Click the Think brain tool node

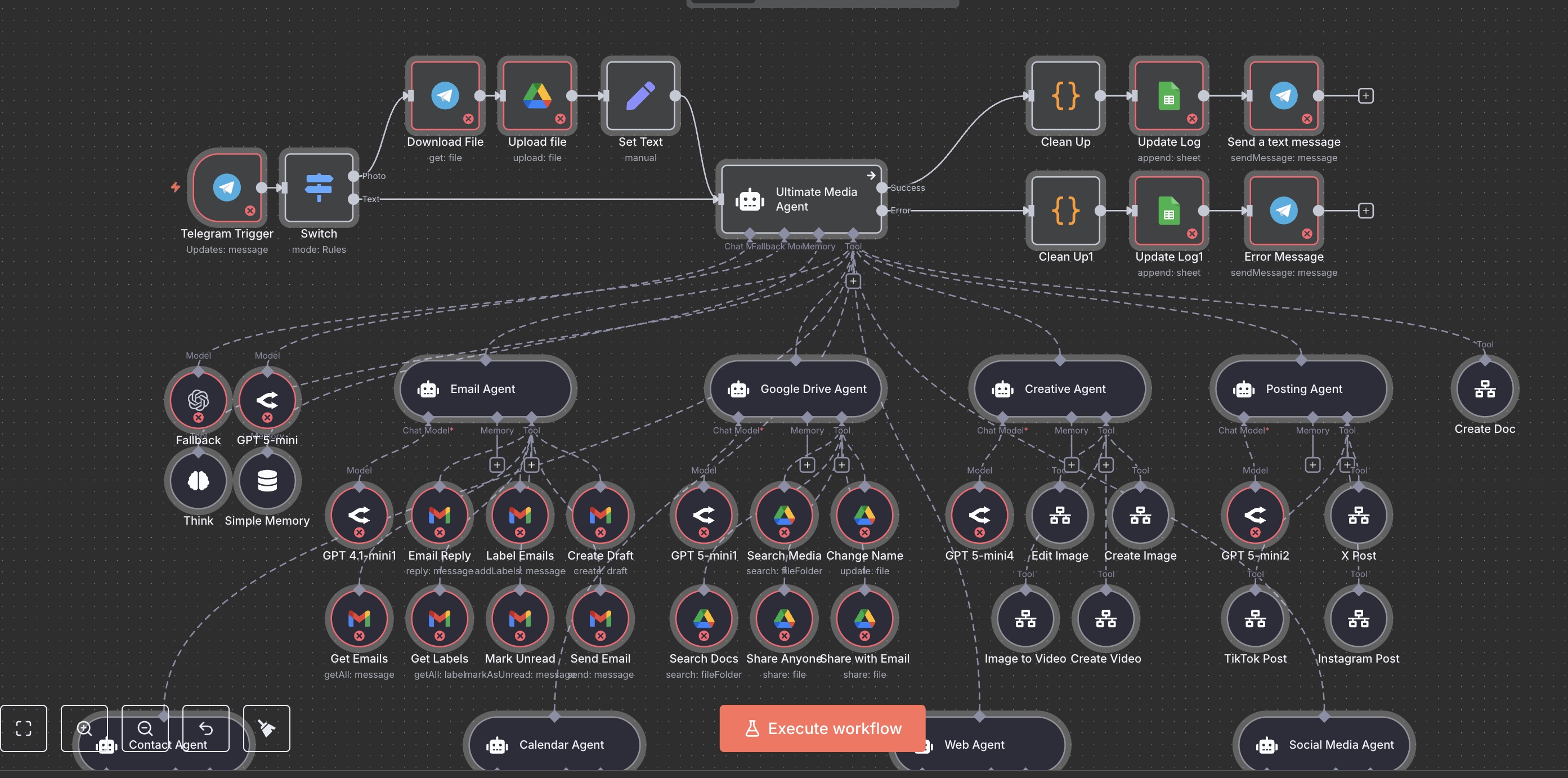pyautogui.click(x=198, y=480)
